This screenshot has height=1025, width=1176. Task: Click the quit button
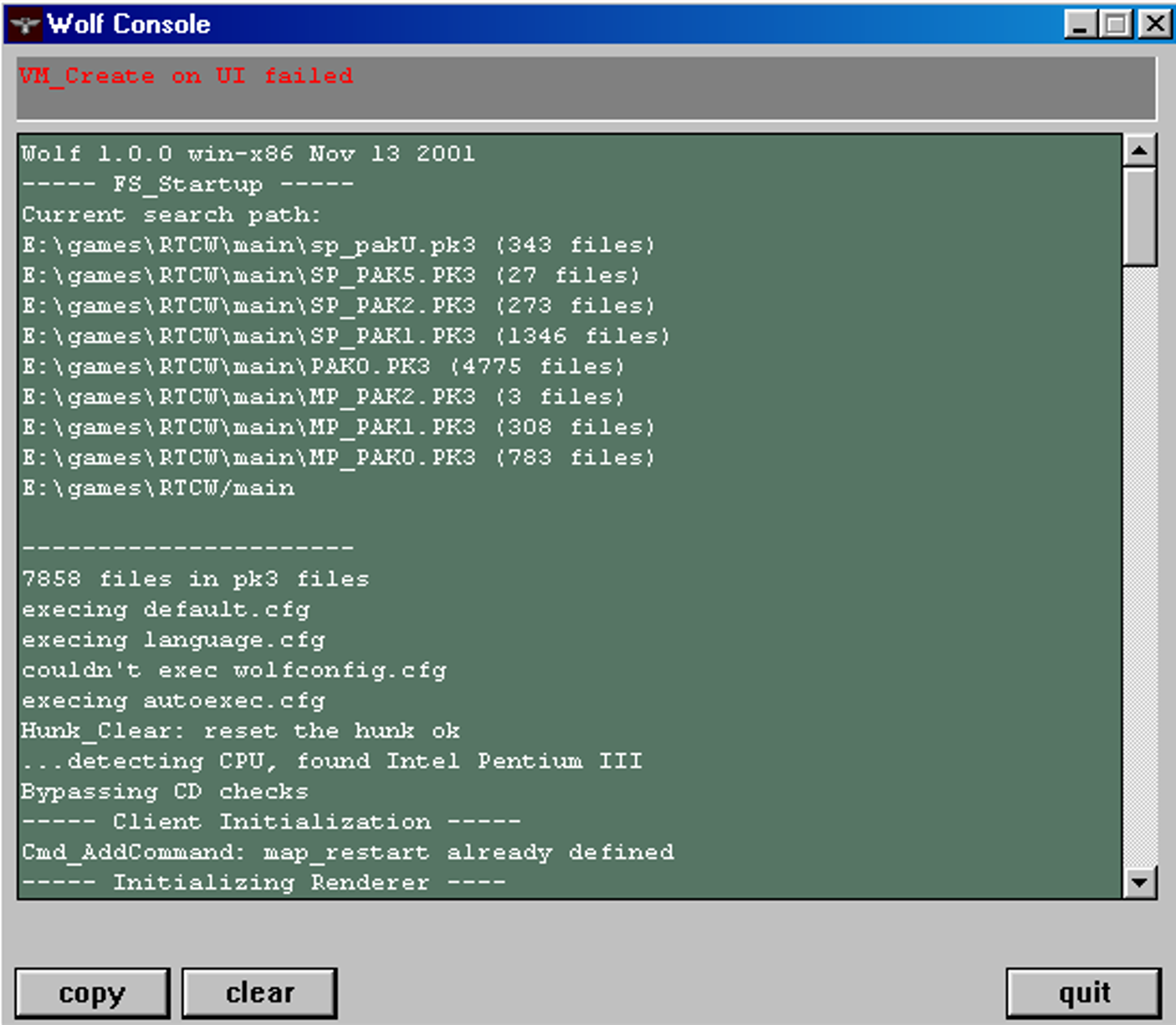click(1084, 993)
